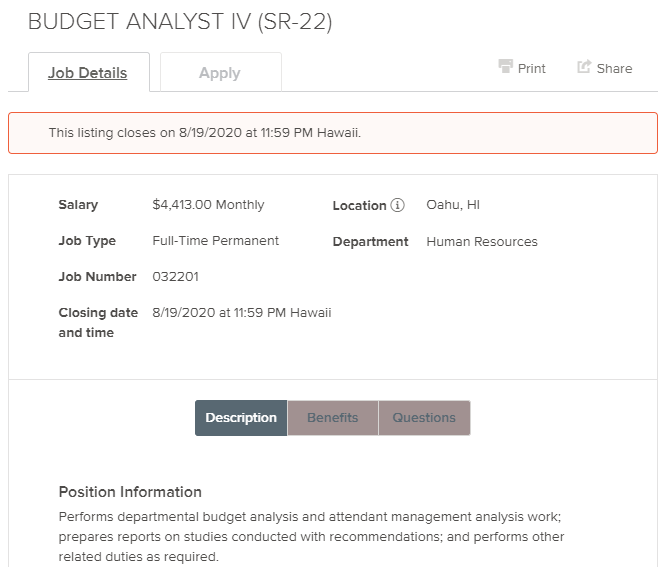Screen dimensions: 666x567
Task: Click the share arrow icon
Action: pos(584,67)
